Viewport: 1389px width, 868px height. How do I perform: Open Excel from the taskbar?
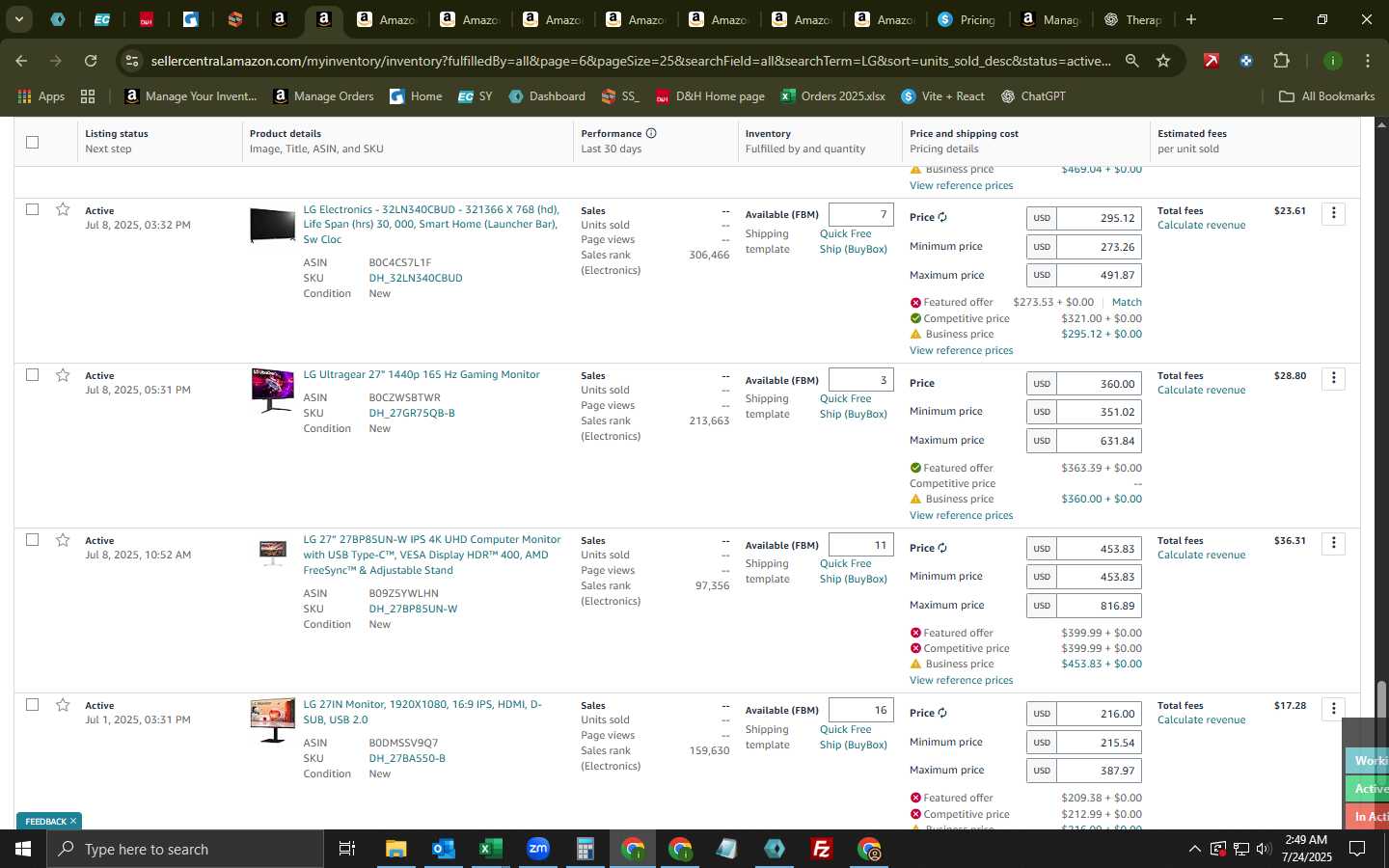click(490, 849)
